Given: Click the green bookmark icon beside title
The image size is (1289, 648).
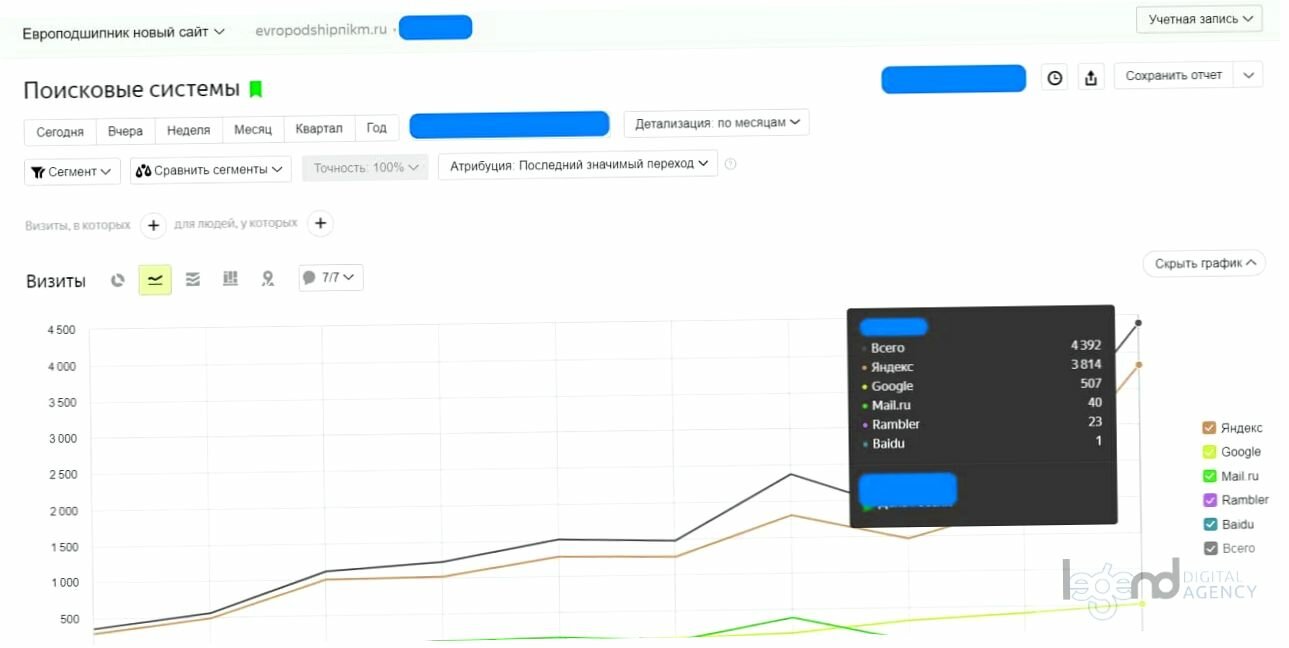Looking at the screenshot, I should [x=255, y=89].
